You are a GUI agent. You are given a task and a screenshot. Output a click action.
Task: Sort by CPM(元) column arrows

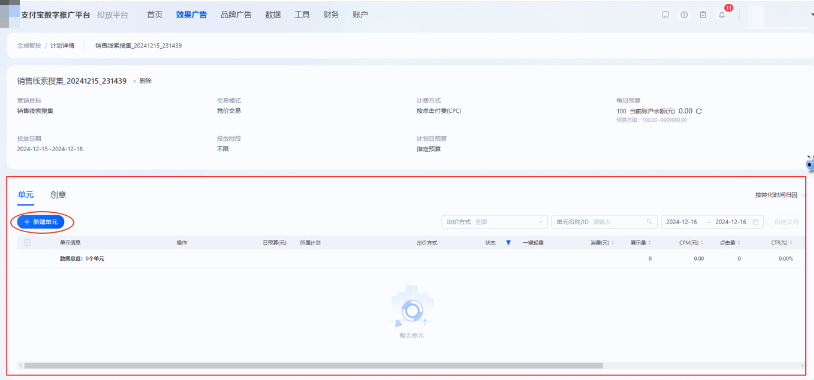click(702, 242)
